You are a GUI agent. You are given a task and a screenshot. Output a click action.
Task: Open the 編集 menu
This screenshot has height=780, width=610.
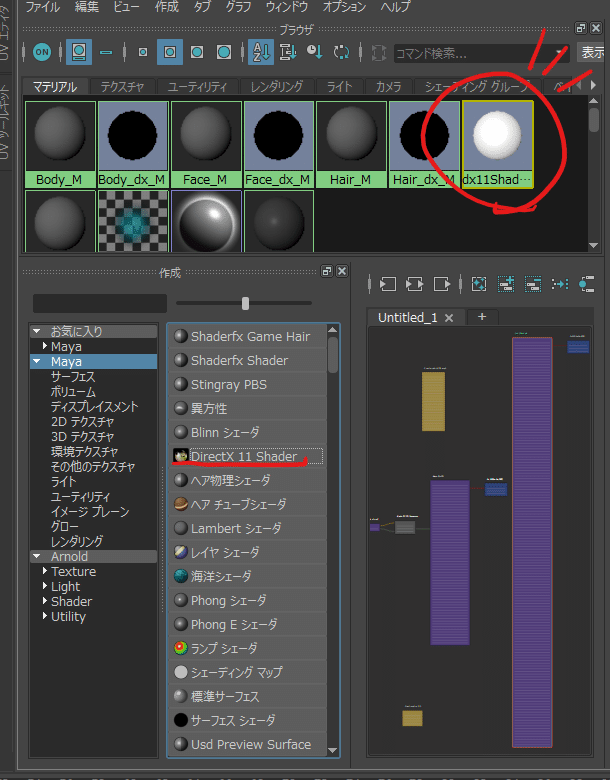[87, 6]
